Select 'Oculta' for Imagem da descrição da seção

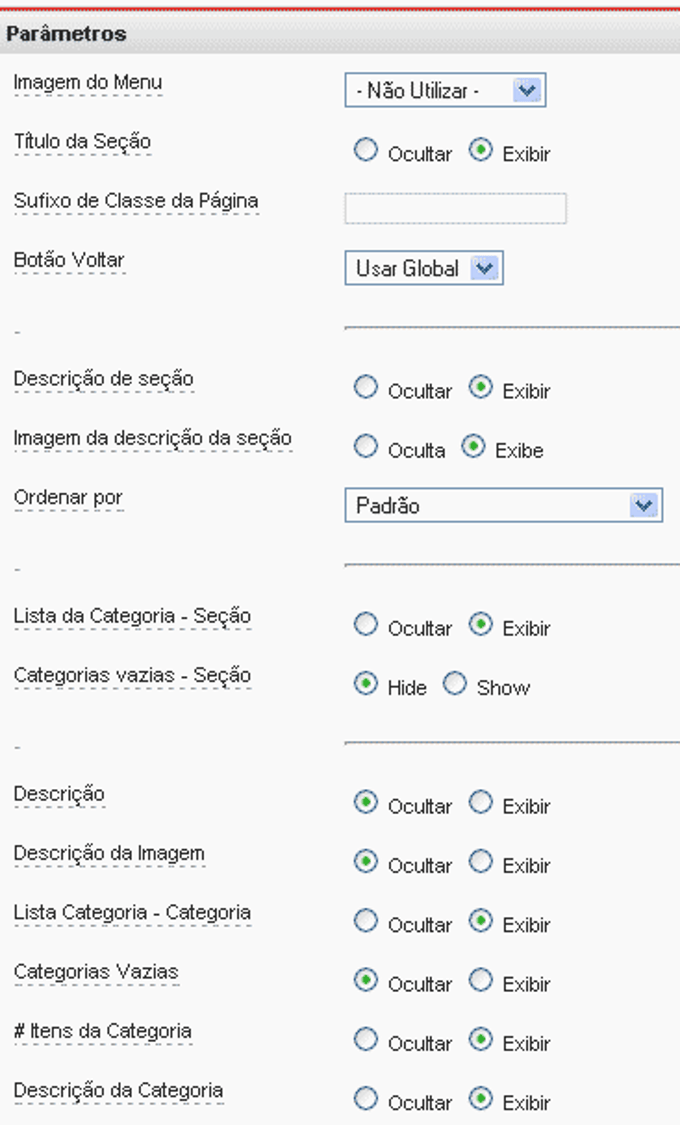(365, 446)
